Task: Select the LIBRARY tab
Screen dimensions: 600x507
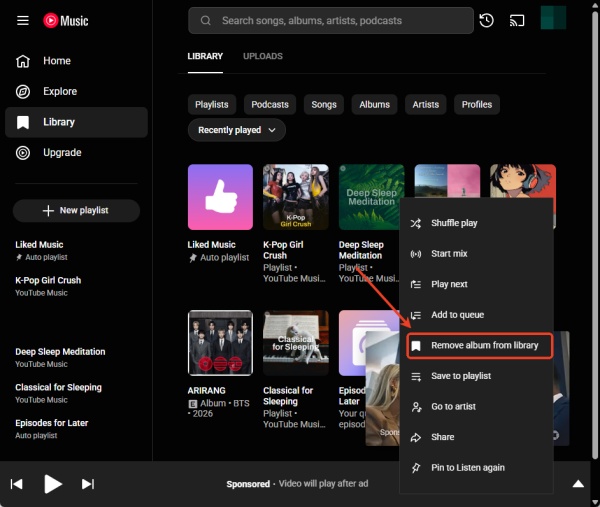Action: tap(205, 56)
